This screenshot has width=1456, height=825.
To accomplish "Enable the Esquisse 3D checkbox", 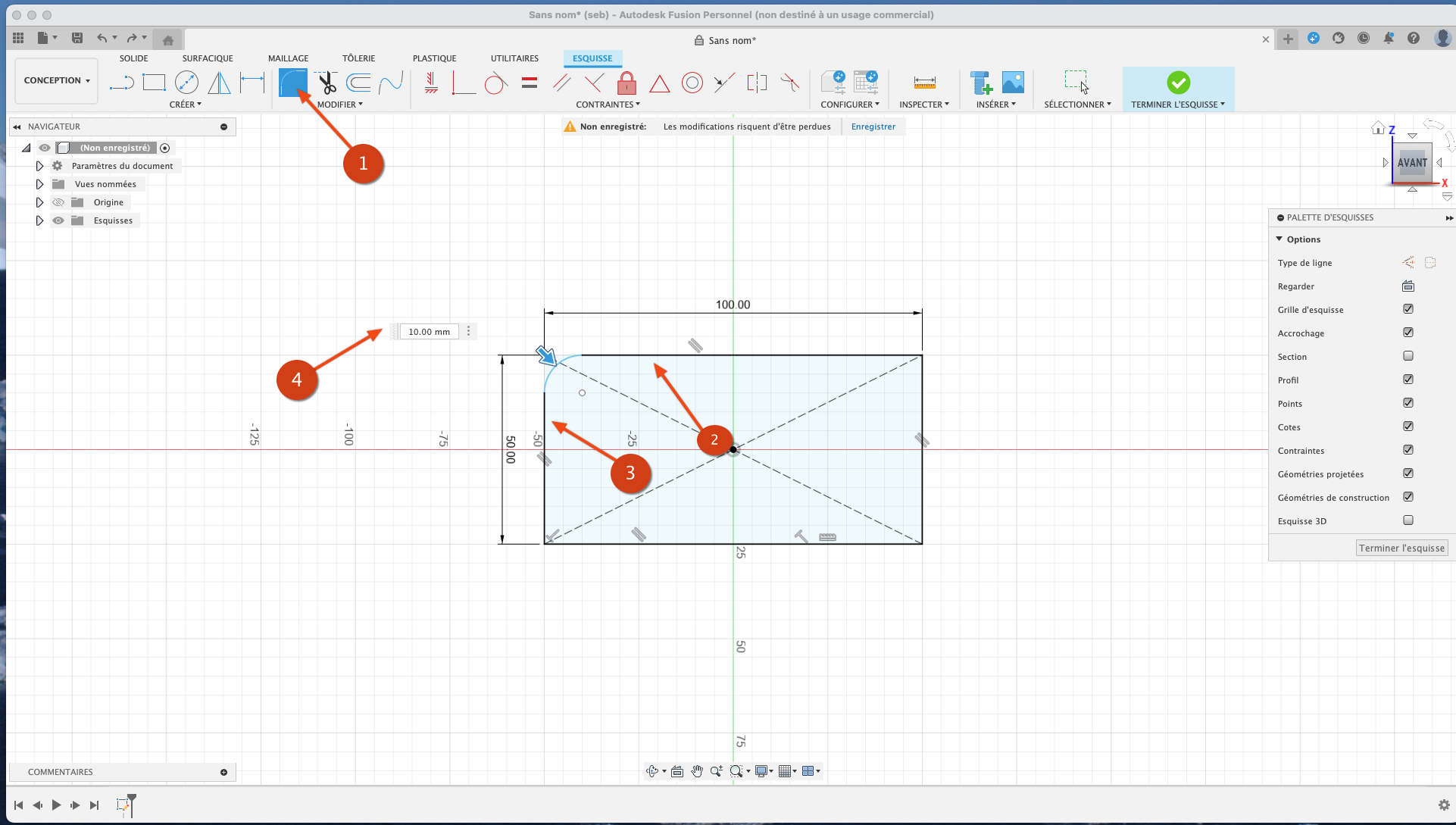I will tap(1408, 520).
